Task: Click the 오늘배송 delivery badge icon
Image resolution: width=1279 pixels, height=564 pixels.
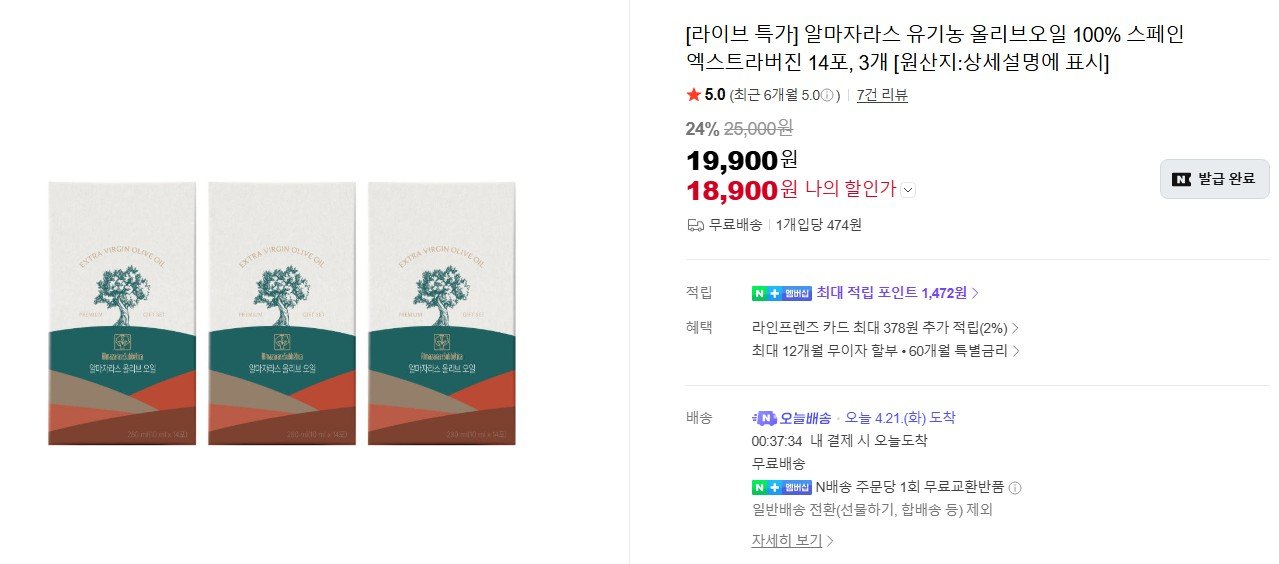Action: (x=765, y=418)
